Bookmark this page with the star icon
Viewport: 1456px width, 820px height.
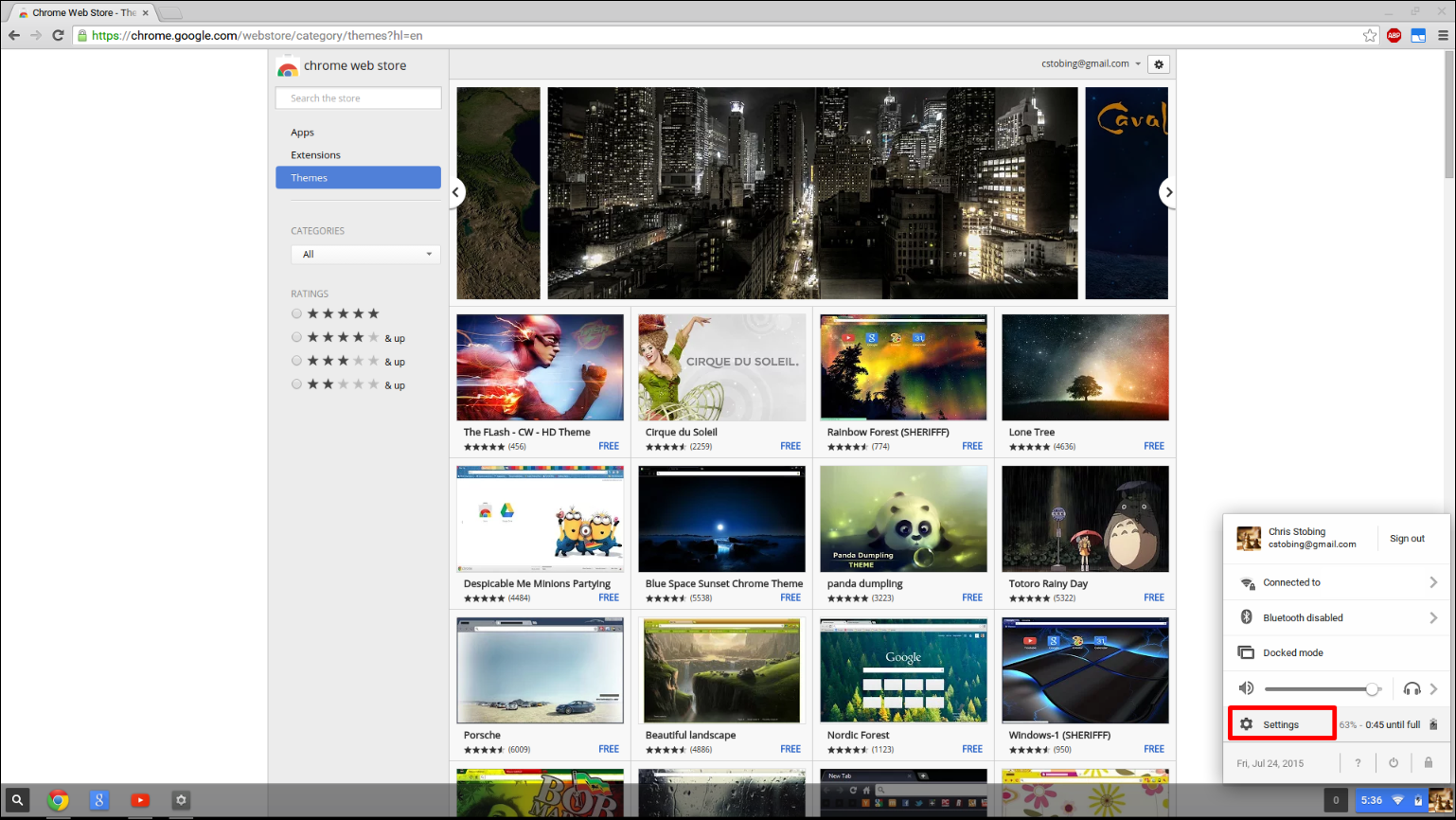(1369, 34)
